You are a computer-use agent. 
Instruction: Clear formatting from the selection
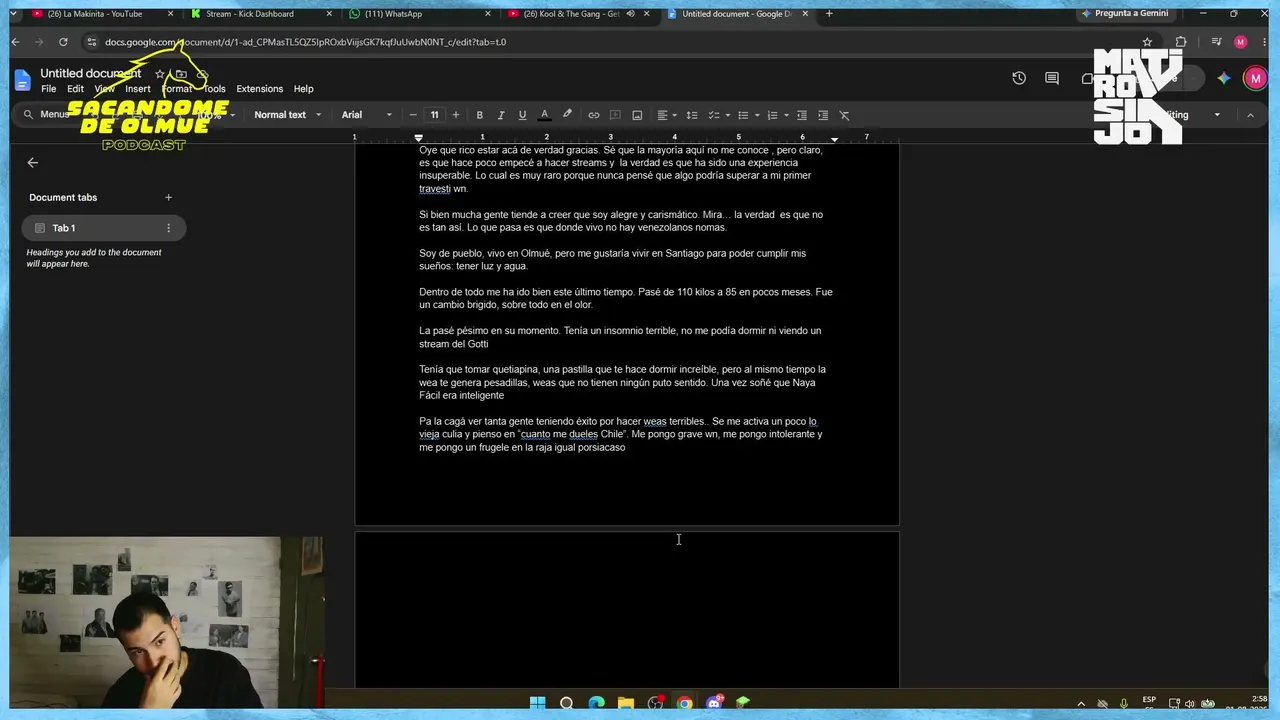[844, 115]
